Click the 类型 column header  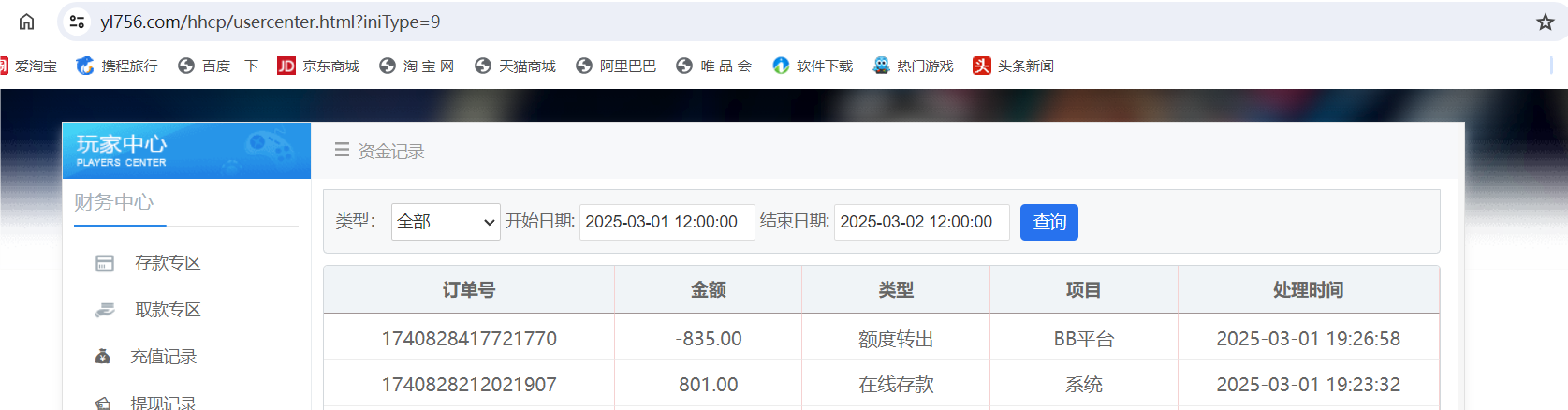click(896, 290)
